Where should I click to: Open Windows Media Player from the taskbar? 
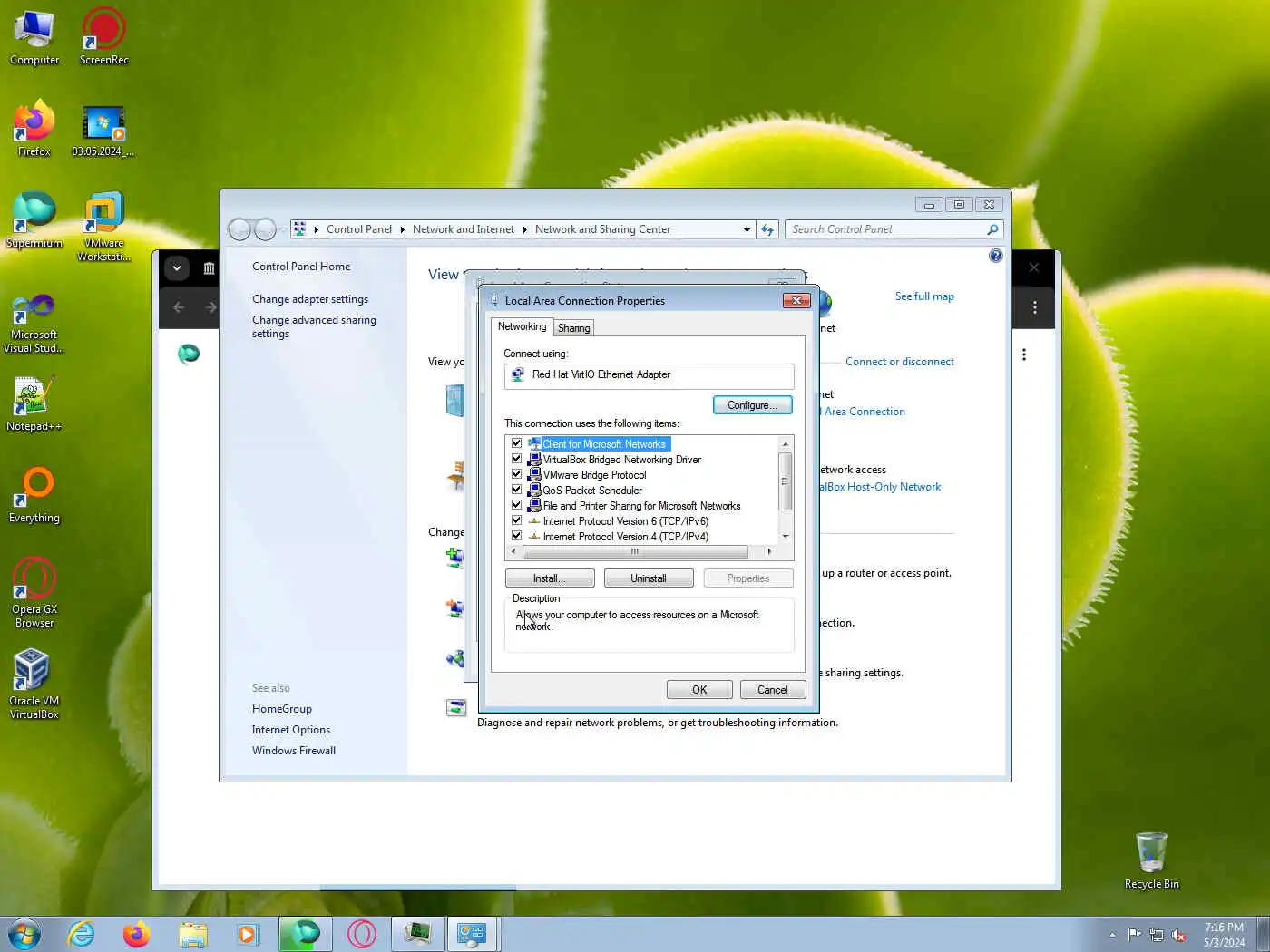248,934
